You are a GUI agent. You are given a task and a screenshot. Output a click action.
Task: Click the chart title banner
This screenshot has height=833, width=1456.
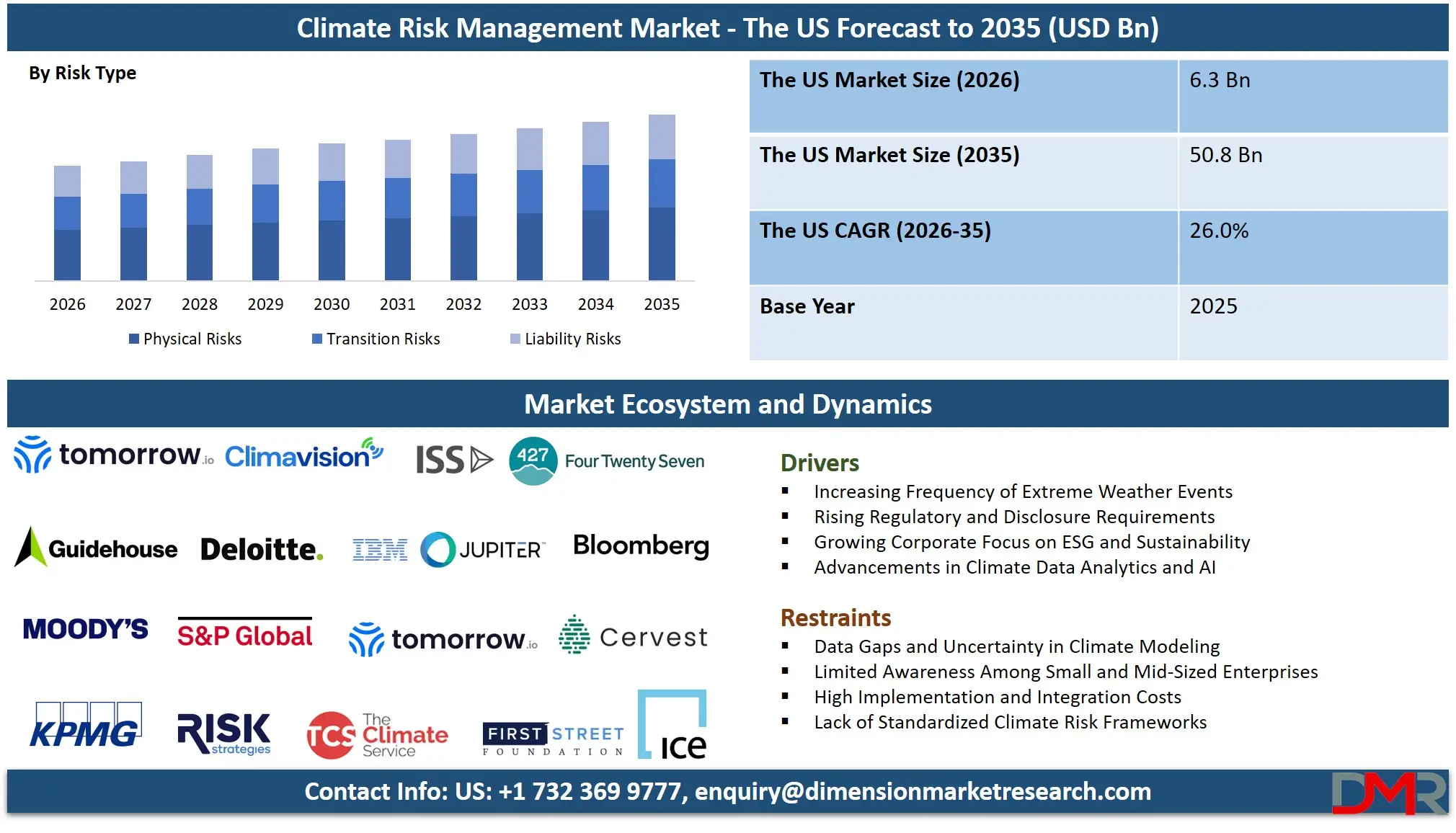[x=728, y=28]
